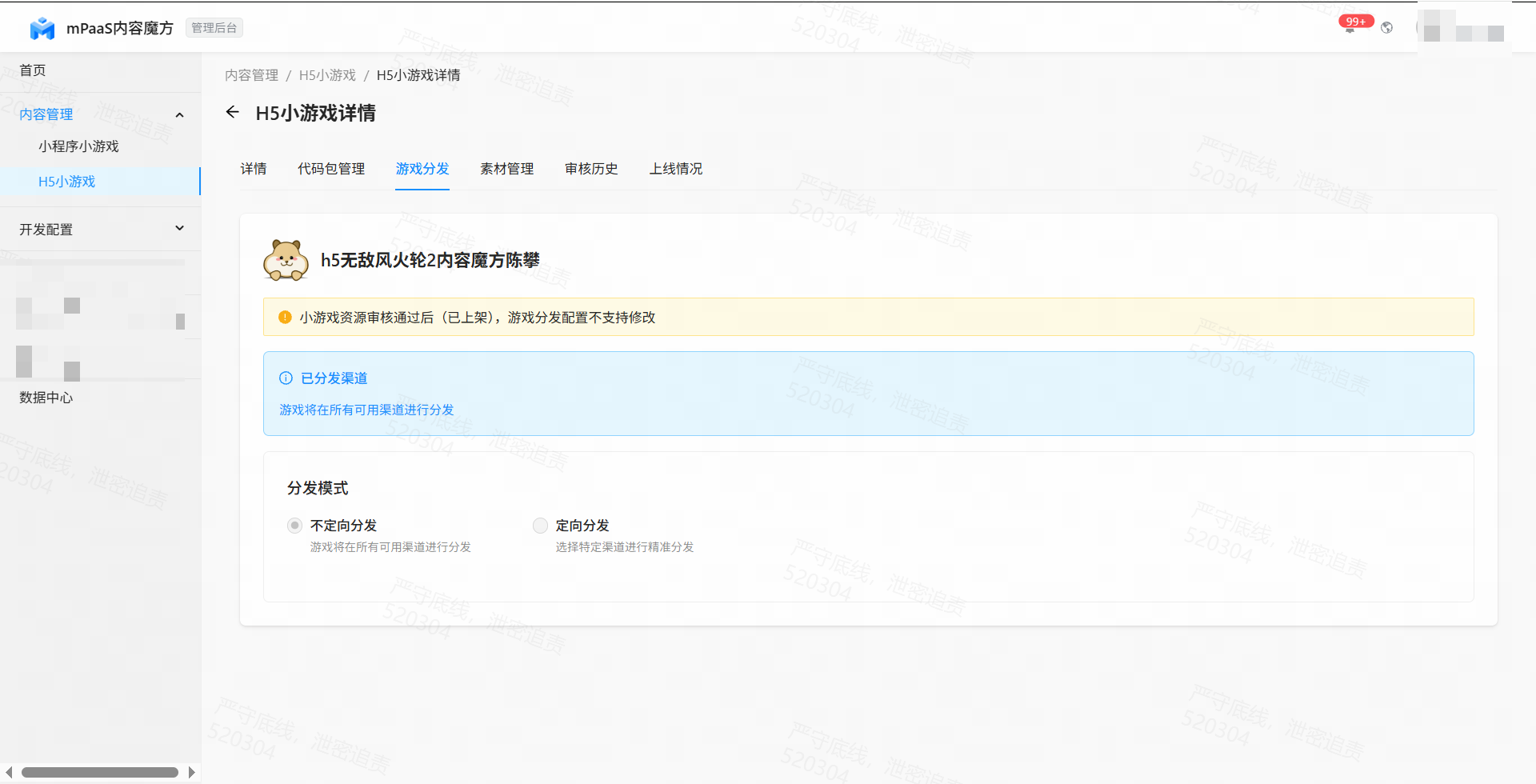Viewport: 1536px width, 784px height.
Task: Go to the 上线情况 tab
Action: point(676,169)
